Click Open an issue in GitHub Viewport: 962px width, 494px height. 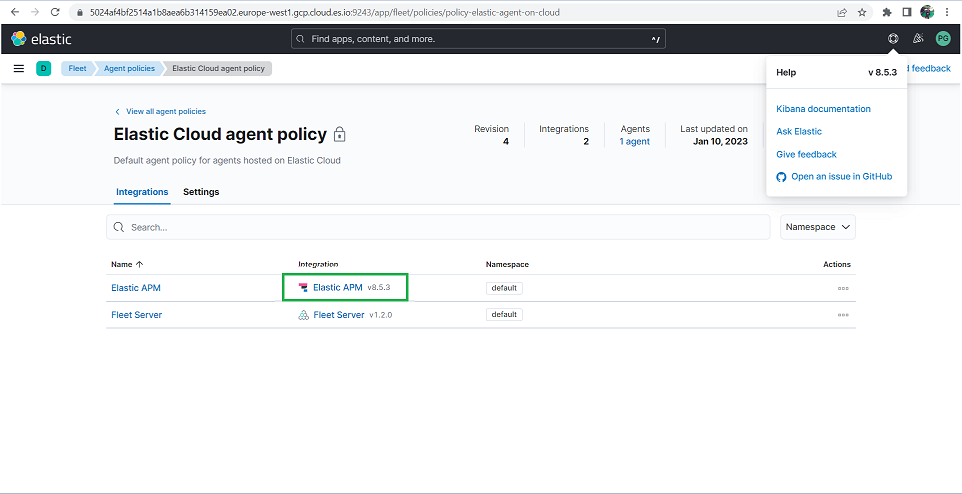coord(842,177)
